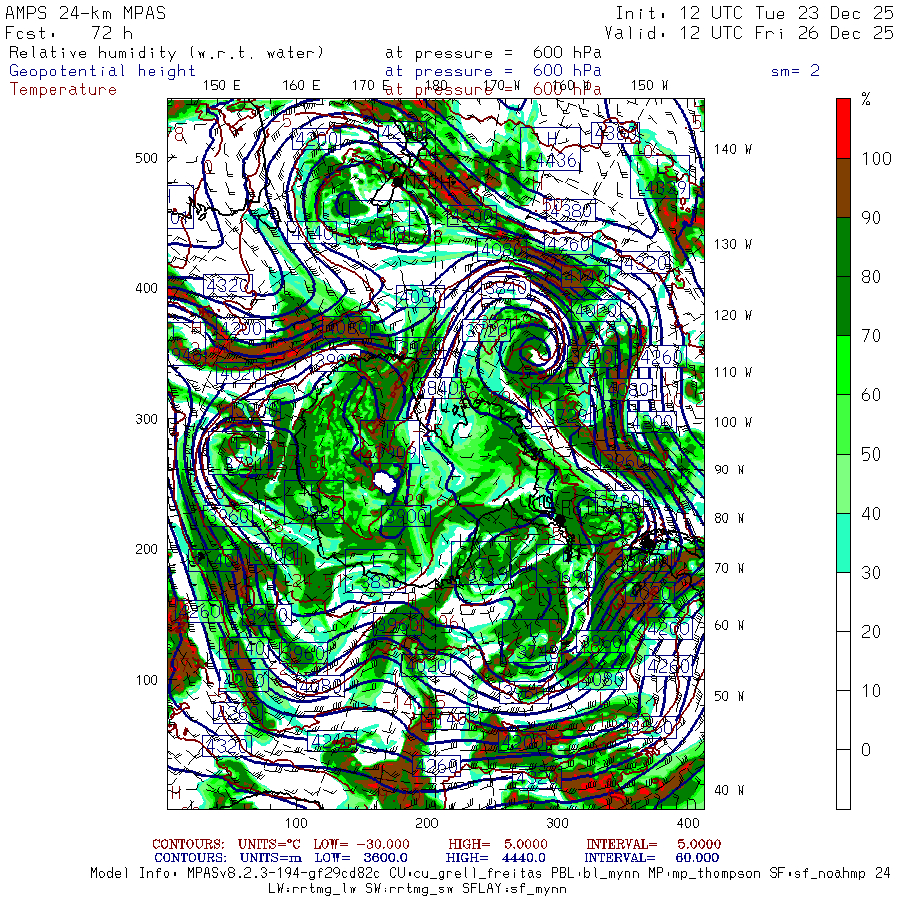900x900 pixels.
Task: Select the "%" unit label above the legend
Action: (866, 99)
